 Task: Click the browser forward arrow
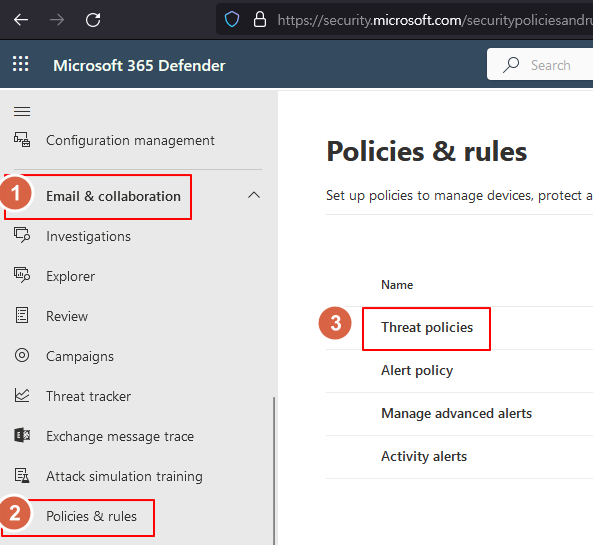tap(57, 20)
